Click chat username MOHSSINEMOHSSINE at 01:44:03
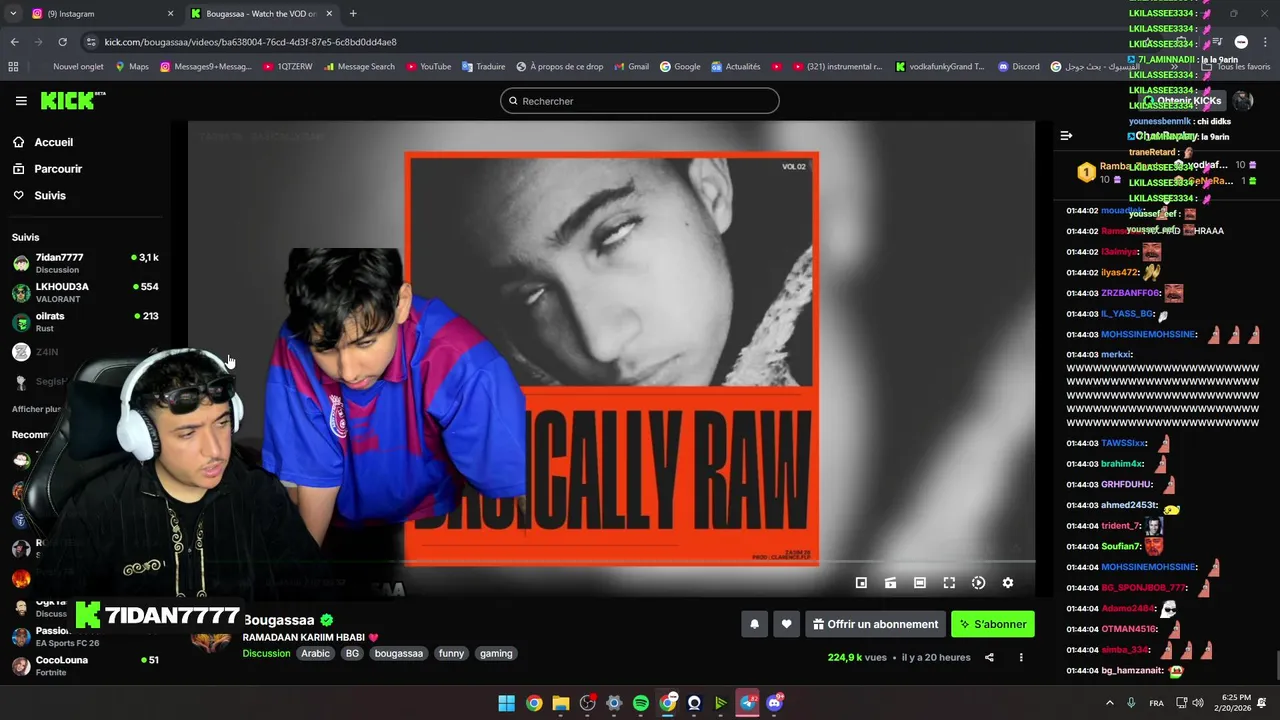This screenshot has height=720, width=1280. pyautogui.click(x=1149, y=334)
